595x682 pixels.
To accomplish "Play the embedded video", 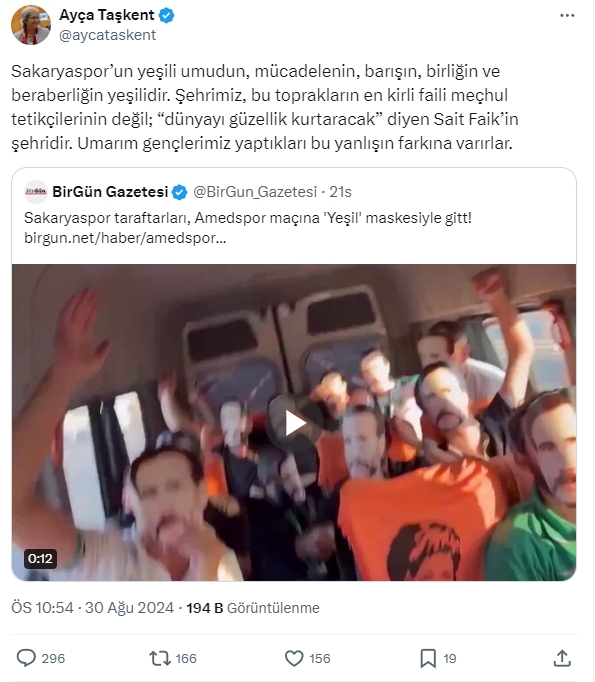I will (x=294, y=423).
